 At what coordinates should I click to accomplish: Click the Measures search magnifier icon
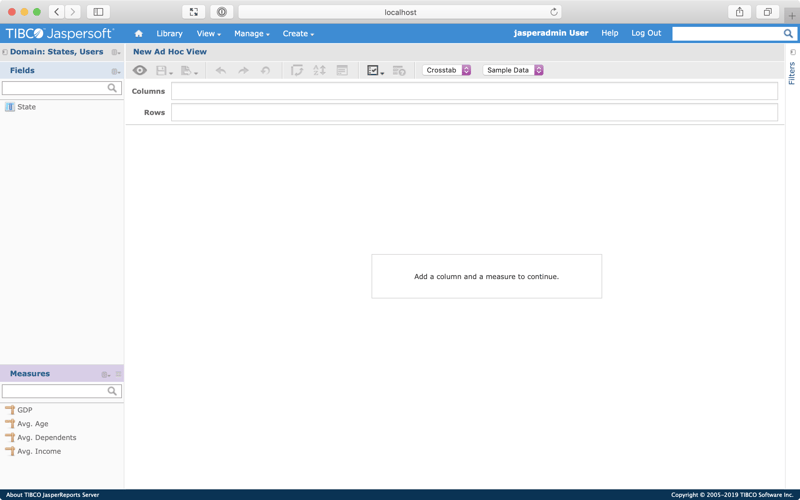[x=112, y=391]
